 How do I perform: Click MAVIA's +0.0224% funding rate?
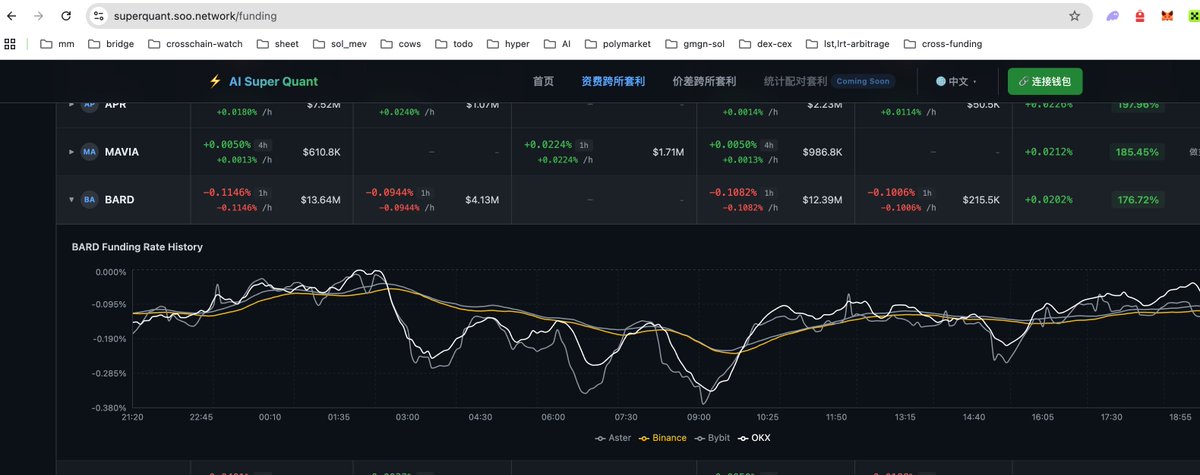(550, 144)
